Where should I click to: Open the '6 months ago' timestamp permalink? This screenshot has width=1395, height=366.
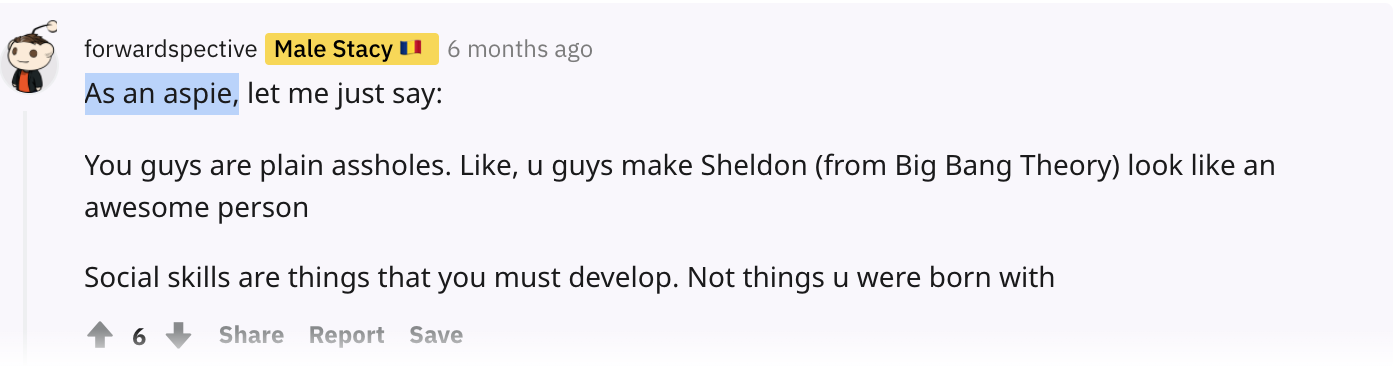coord(519,48)
